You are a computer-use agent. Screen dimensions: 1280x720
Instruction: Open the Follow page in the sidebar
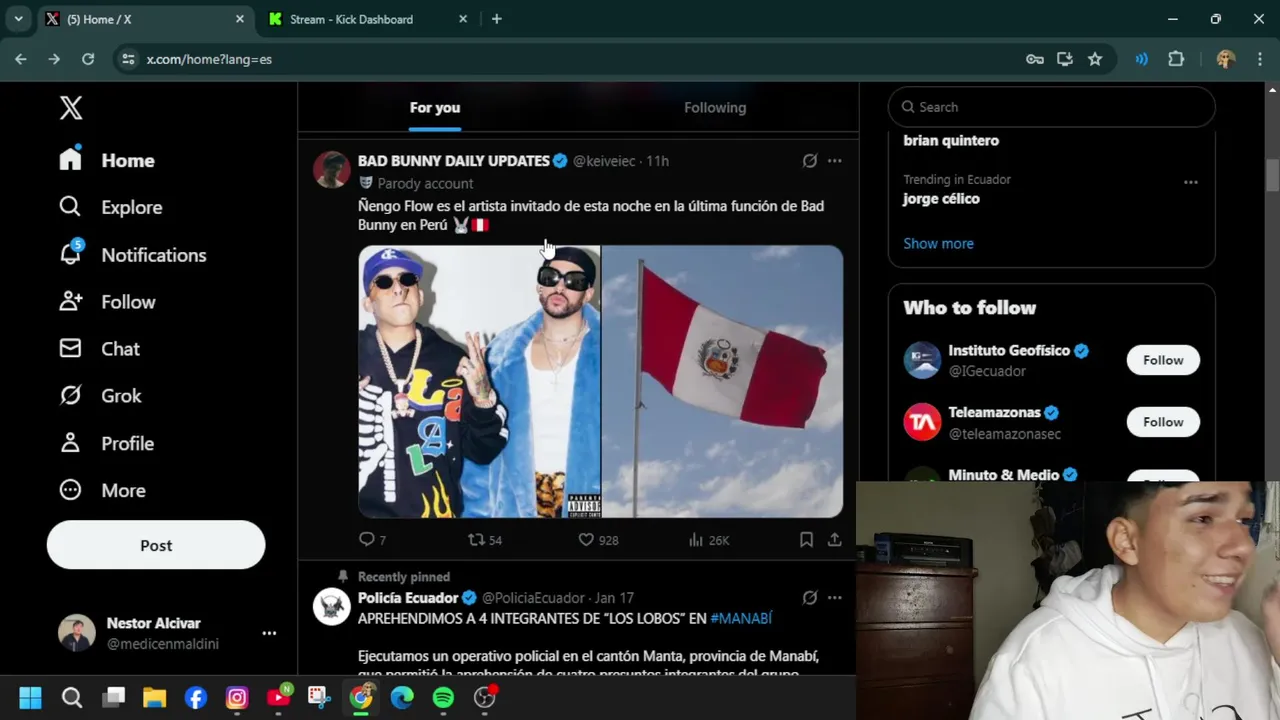(x=107, y=302)
